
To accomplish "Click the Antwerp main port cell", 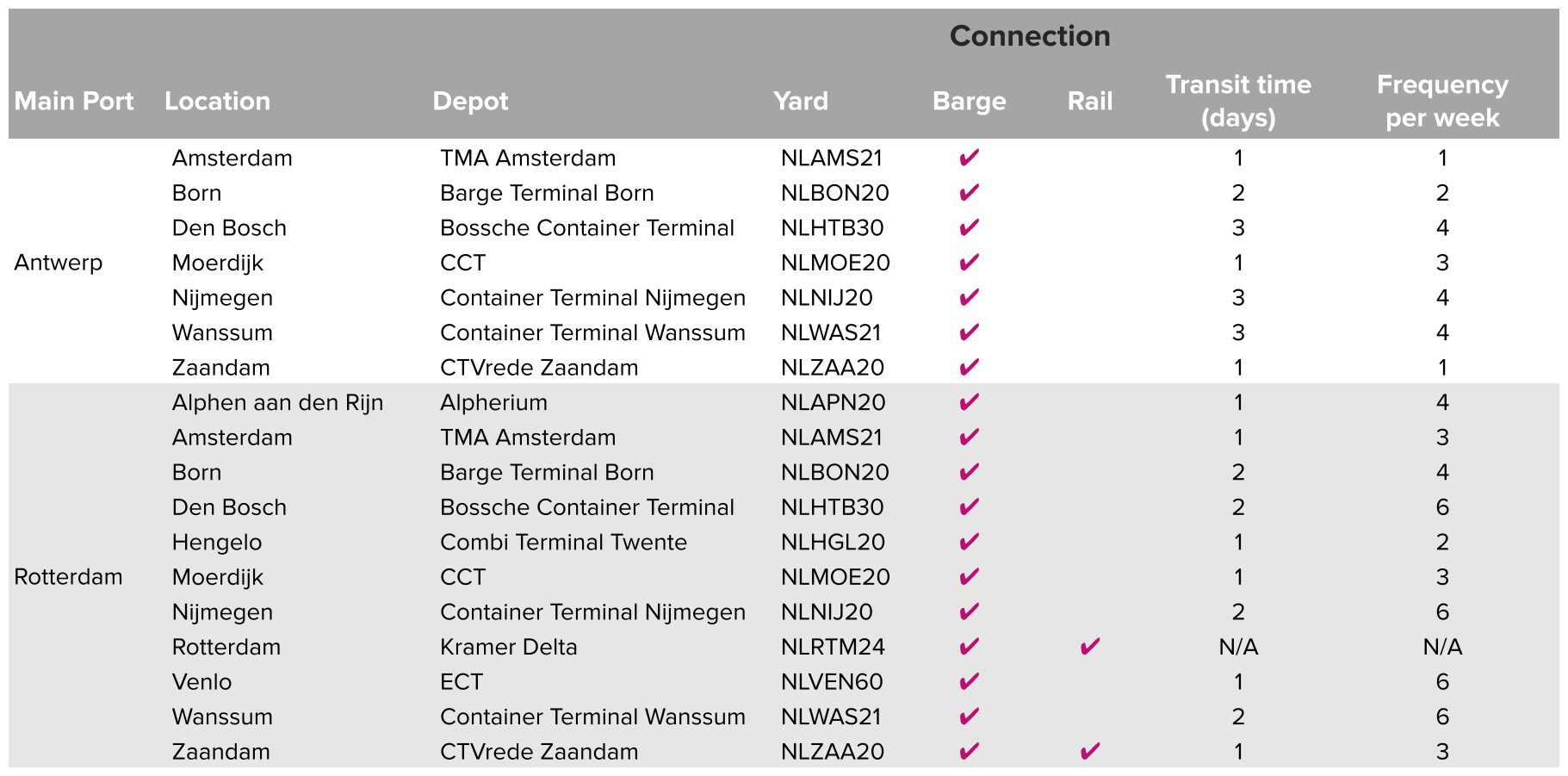I will coord(58,263).
